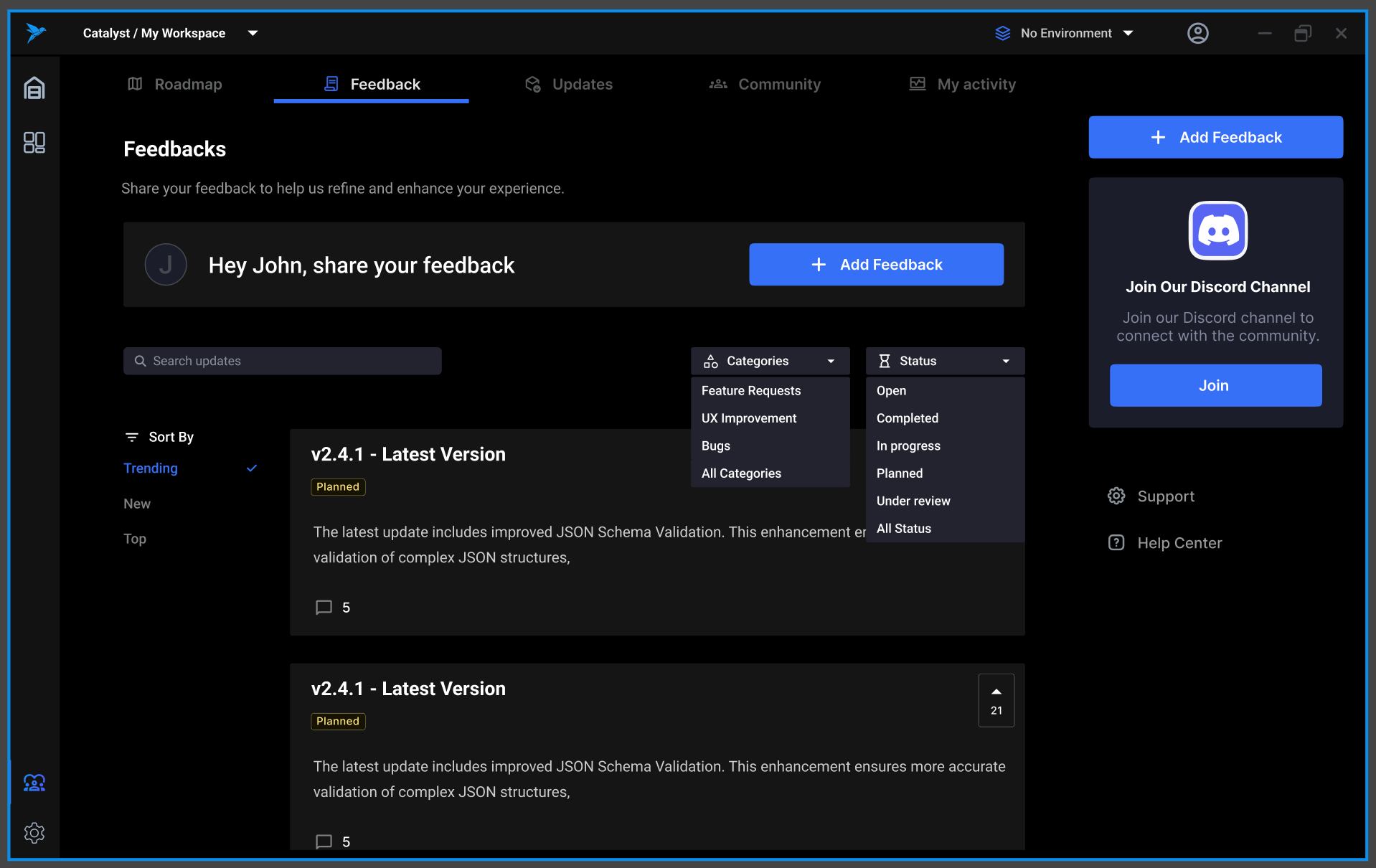Click the Community people icon
1376x868 pixels.
pos(718,84)
